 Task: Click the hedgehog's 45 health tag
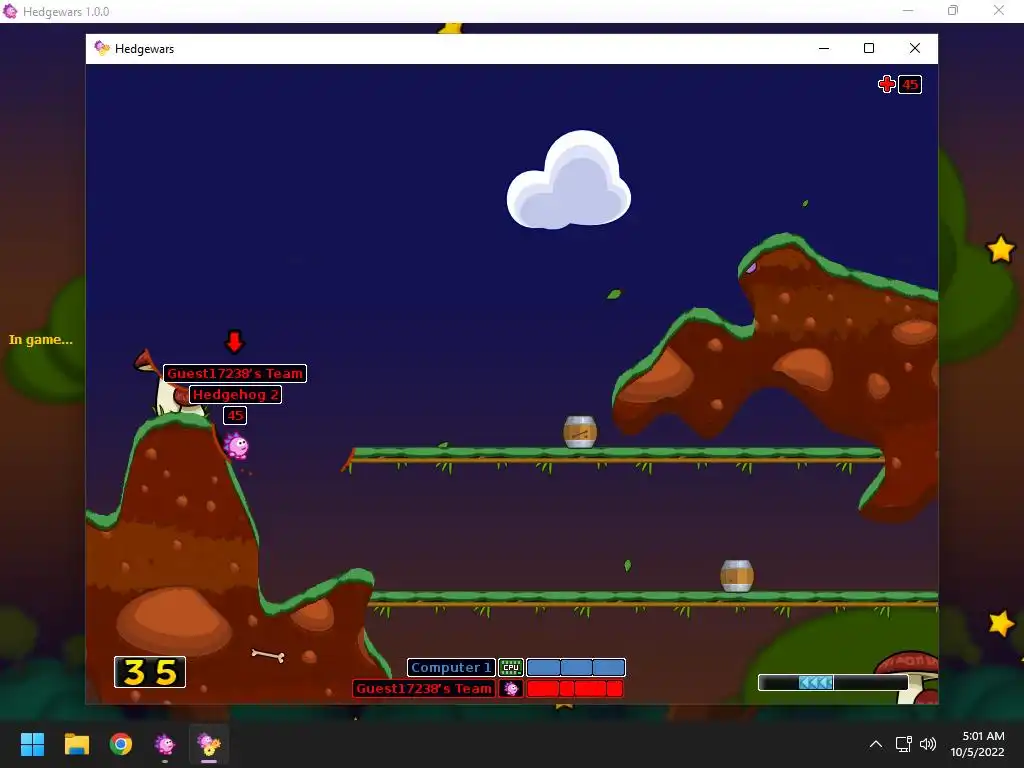point(235,415)
